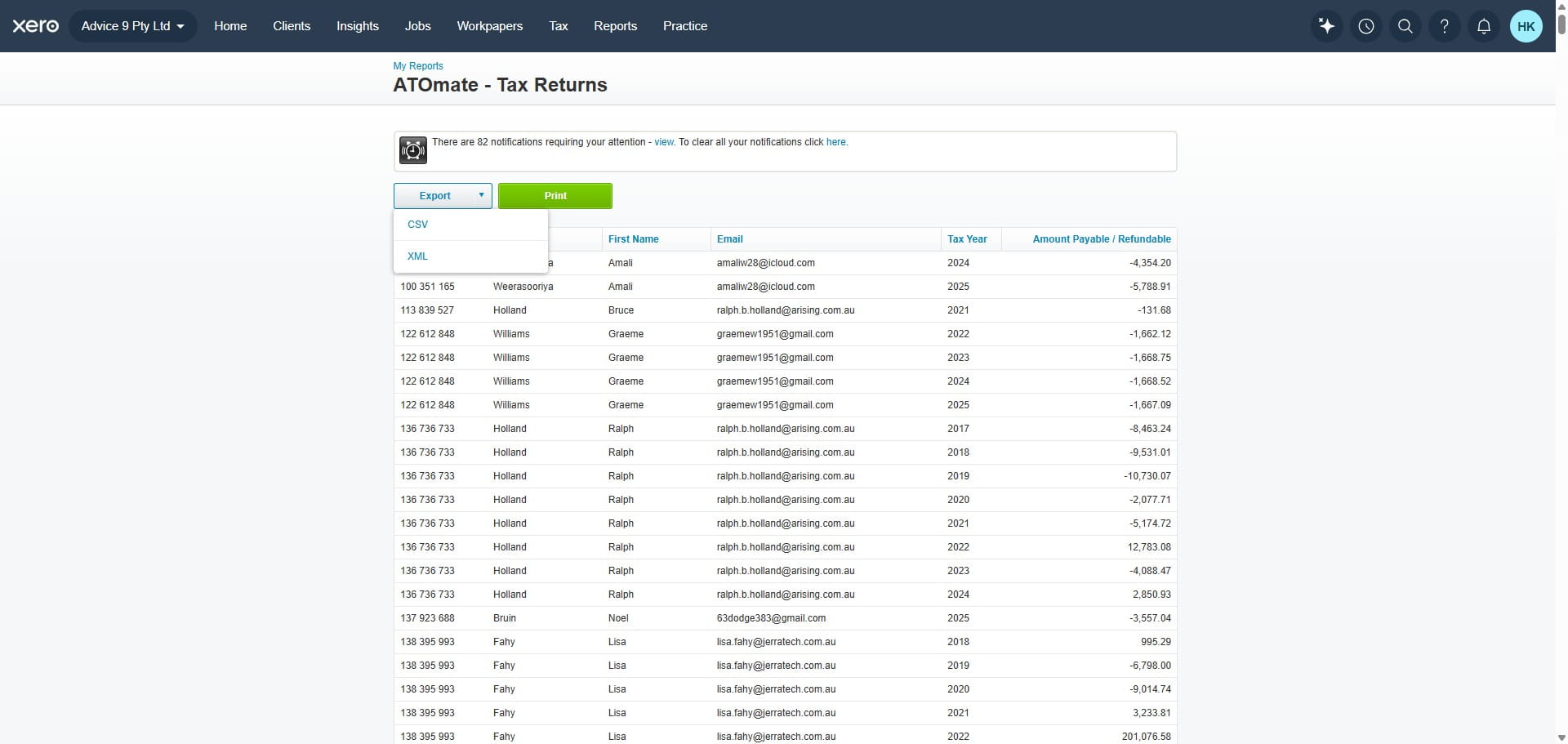
Task: Open the search magnifier icon
Action: coord(1405,26)
